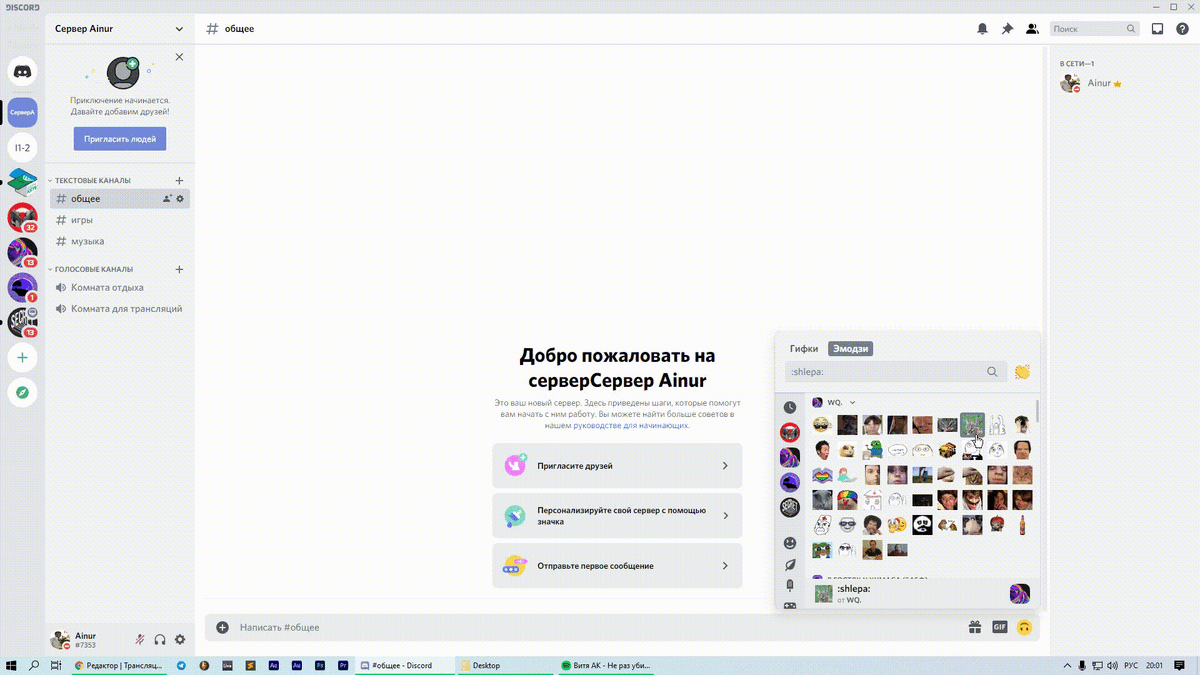Open Discord home direct messages
1200x675 pixels.
point(22,71)
